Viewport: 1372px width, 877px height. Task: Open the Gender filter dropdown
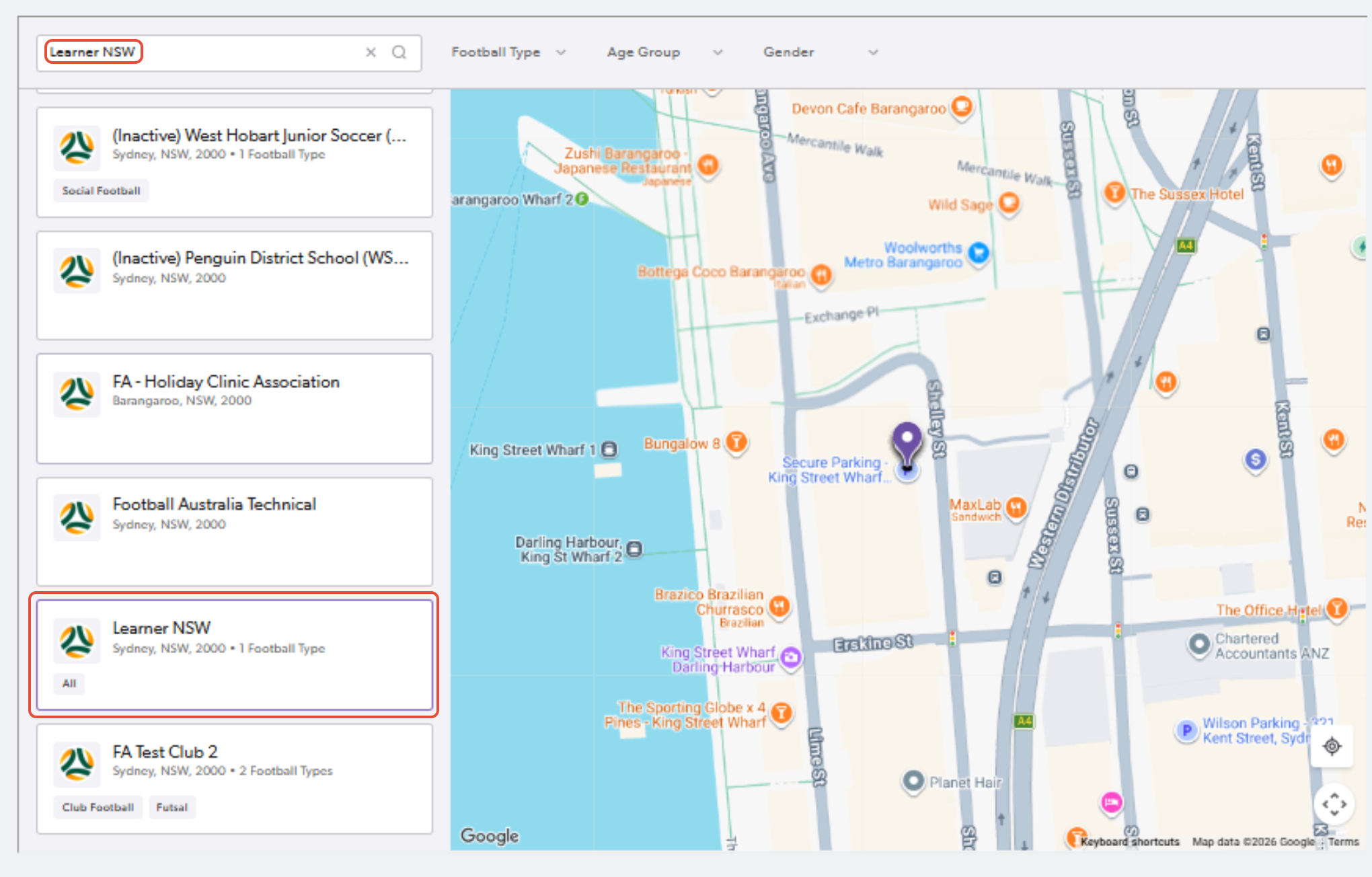(x=821, y=52)
